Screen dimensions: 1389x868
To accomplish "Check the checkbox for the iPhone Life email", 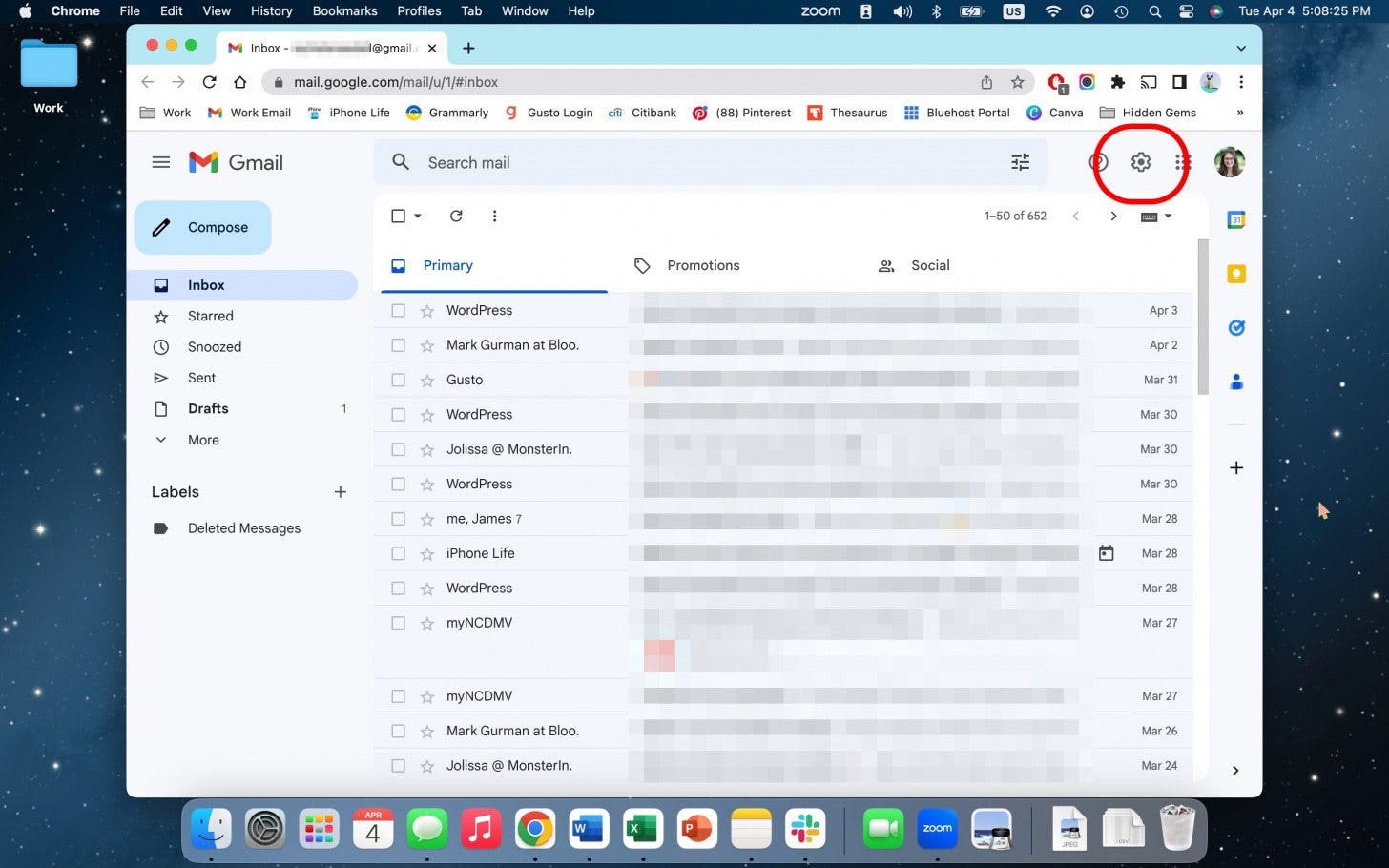I will click(x=398, y=553).
